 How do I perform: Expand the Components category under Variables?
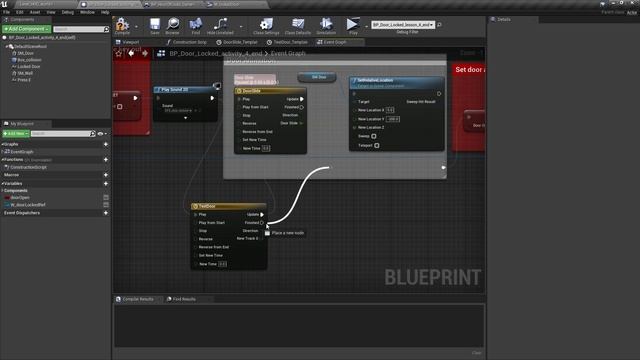point(2,191)
